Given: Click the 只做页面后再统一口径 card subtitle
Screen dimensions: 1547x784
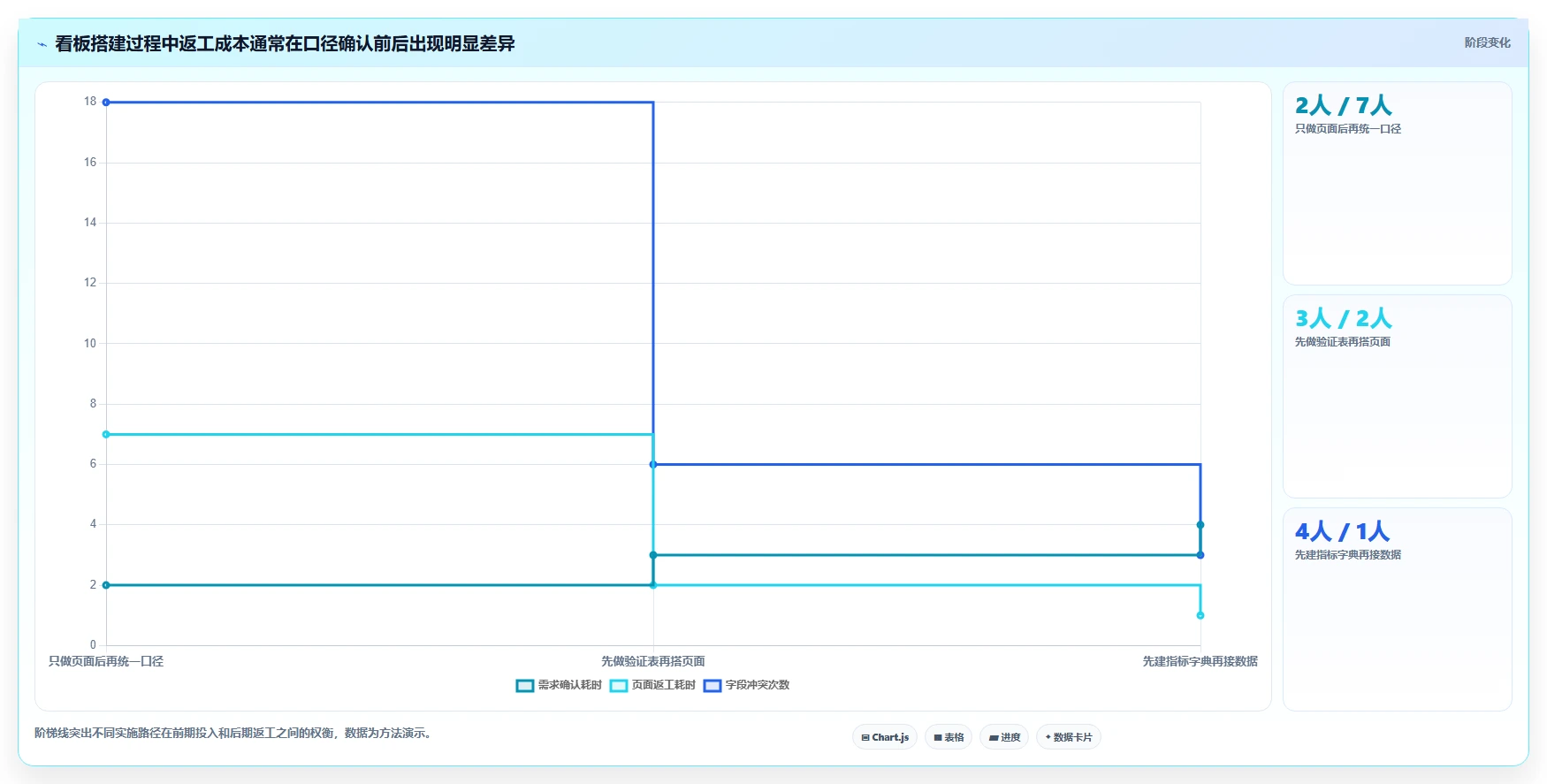Looking at the screenshot, I should pyautogui.click(x=1348, y=129).
